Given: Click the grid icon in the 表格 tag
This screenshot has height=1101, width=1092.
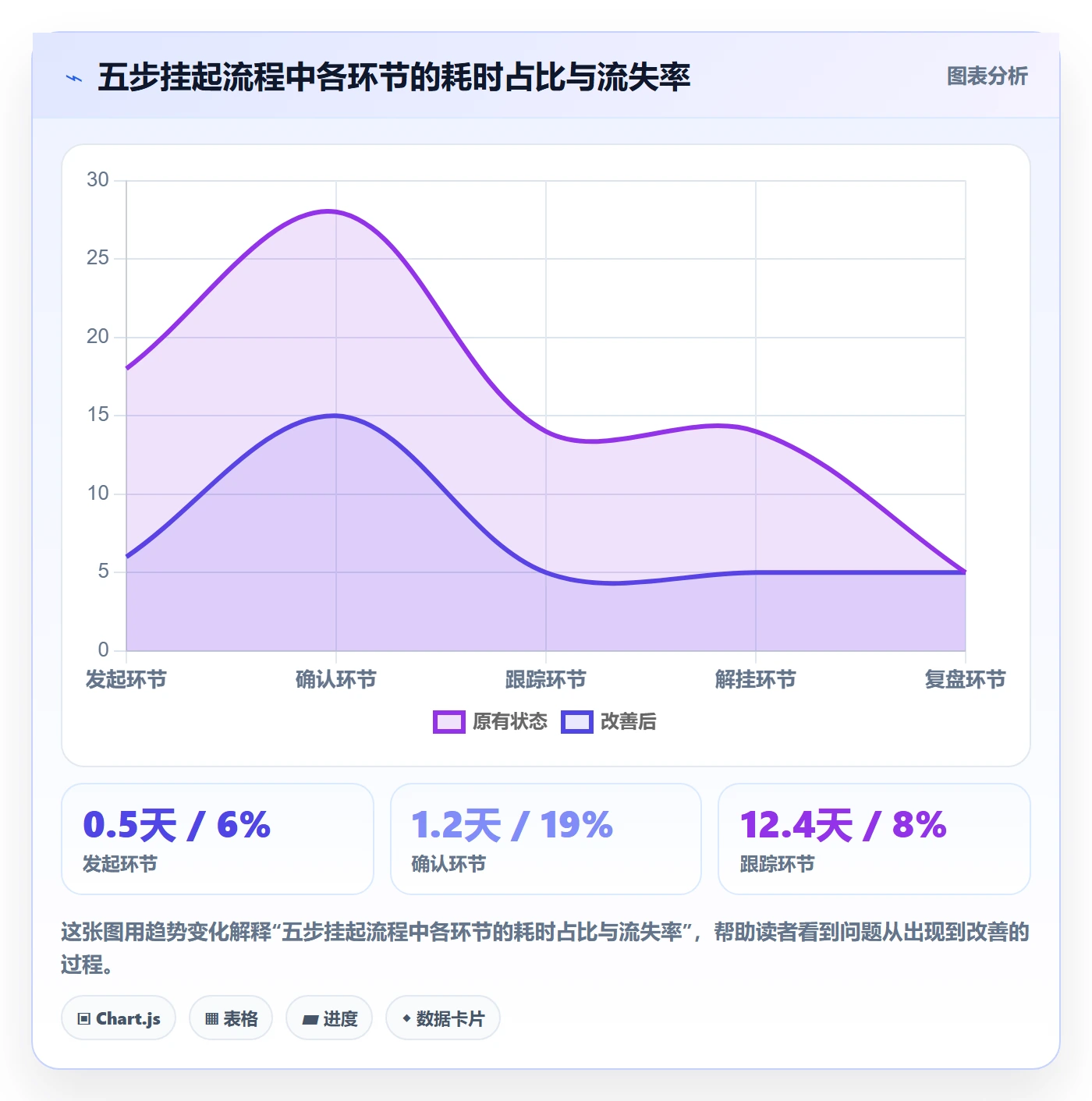Looking at the screenshot, I should point(211,1019).
